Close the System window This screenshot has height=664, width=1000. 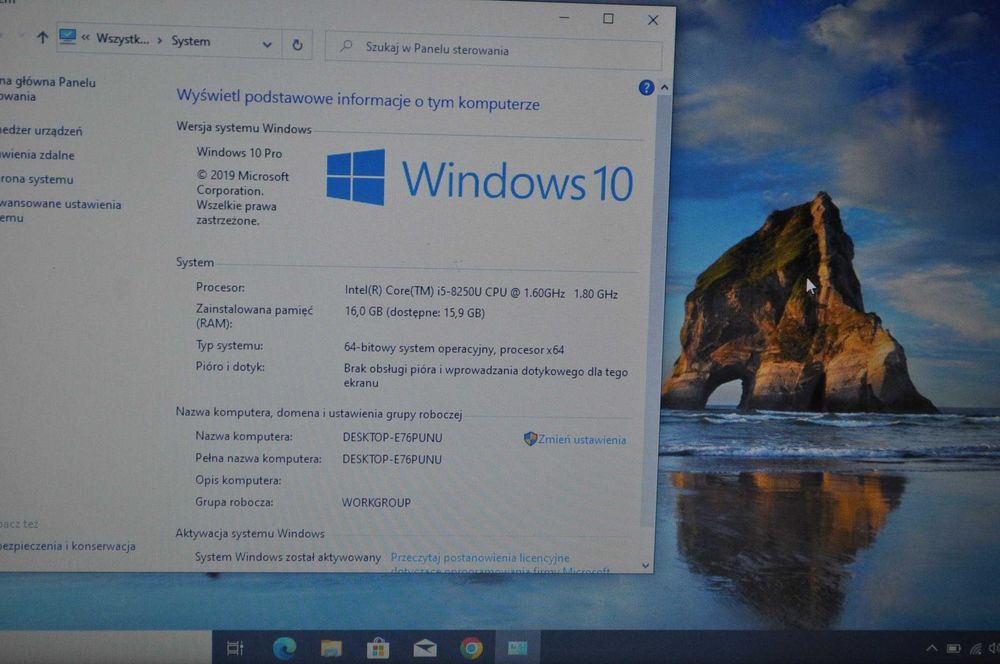point(653,20)
